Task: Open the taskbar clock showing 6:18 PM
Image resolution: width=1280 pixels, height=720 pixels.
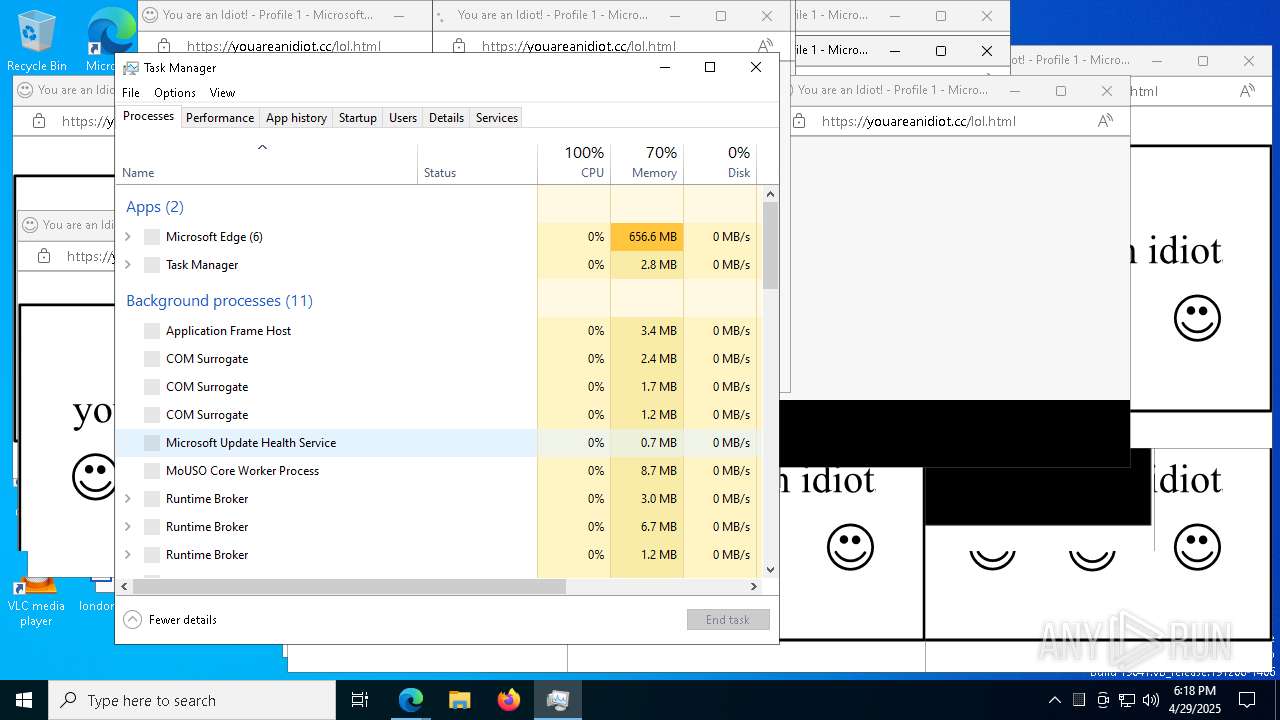Action: pos(1195,700)
